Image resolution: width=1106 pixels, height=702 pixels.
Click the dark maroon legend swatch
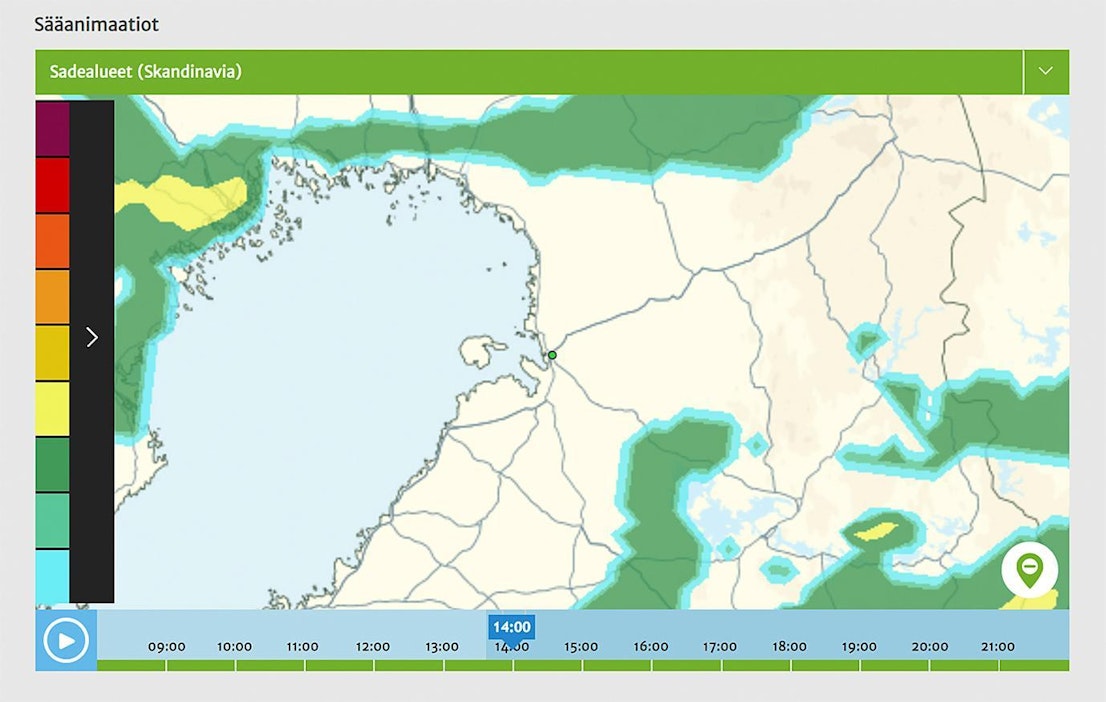pos(52,128)
